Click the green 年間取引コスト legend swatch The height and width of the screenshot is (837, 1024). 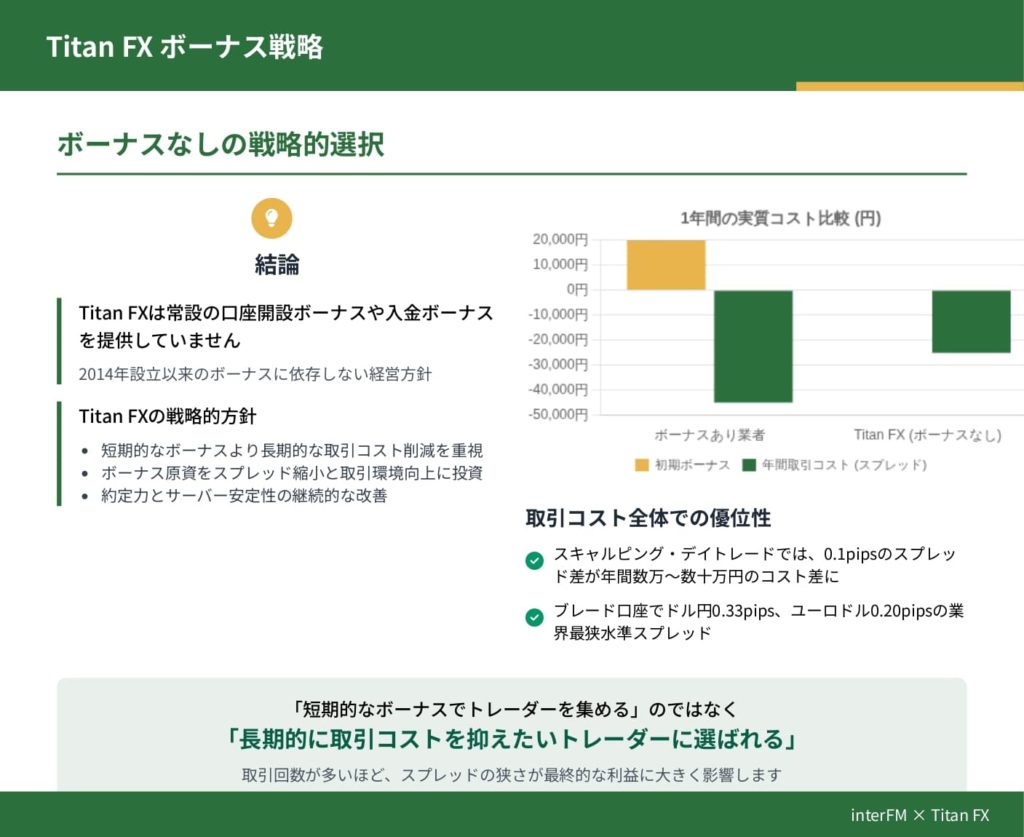pos(750,465)
